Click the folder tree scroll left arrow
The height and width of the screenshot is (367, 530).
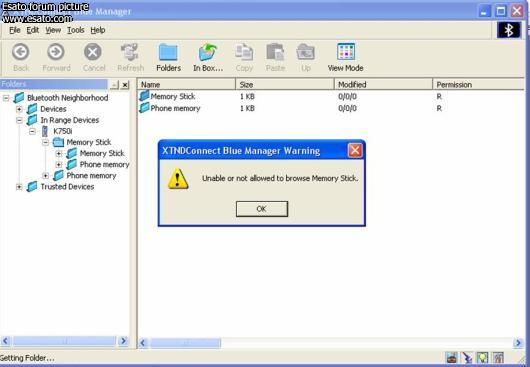pyautogui.click(x=6, y=341)
